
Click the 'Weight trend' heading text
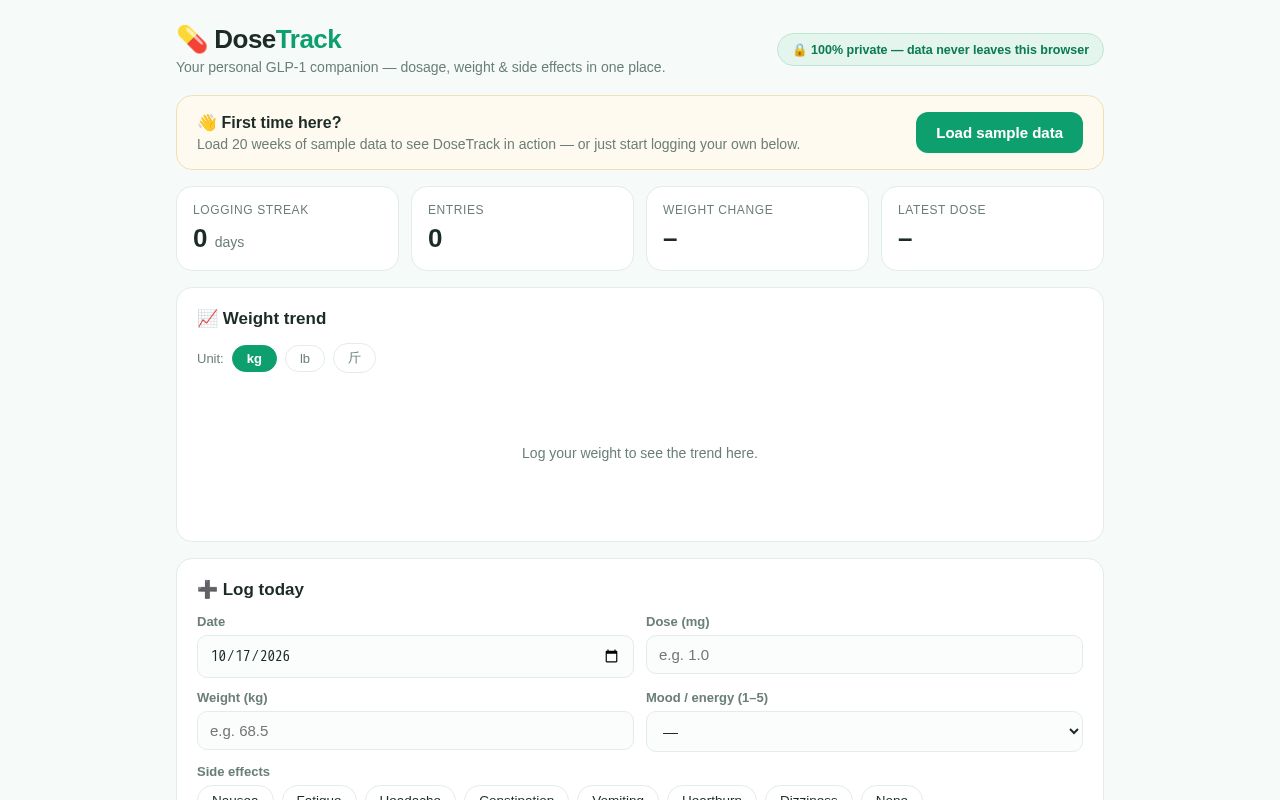(274, 318)
